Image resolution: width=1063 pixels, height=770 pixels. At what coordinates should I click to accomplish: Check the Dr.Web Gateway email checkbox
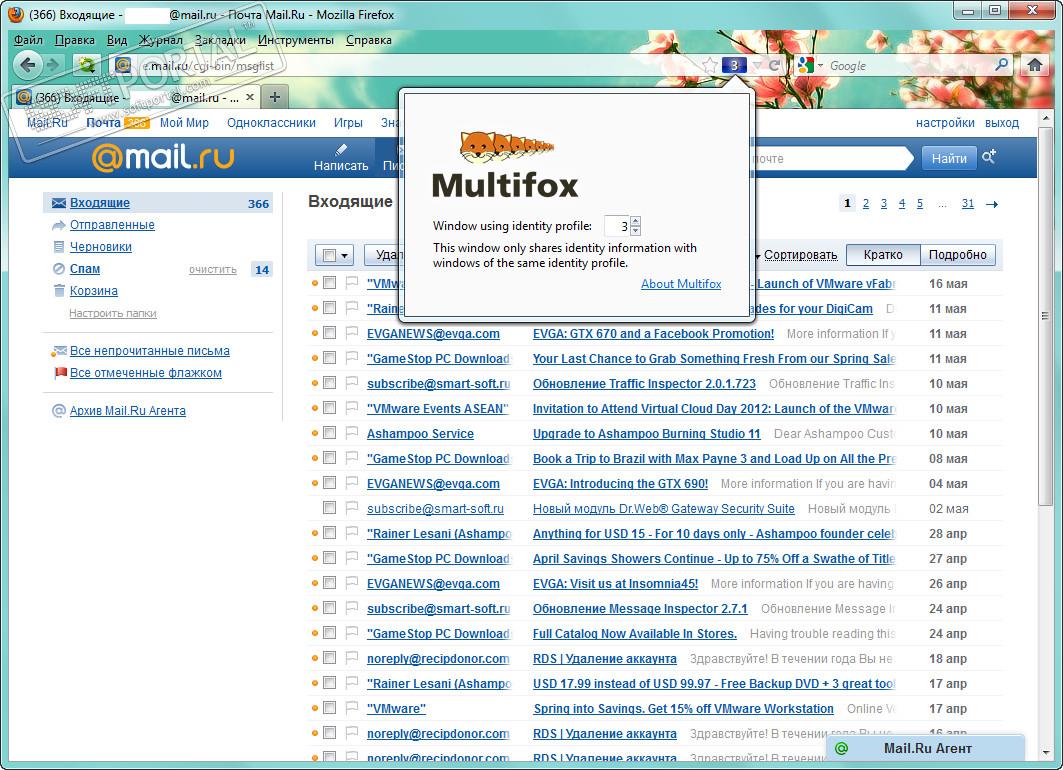tap(329, 508)
